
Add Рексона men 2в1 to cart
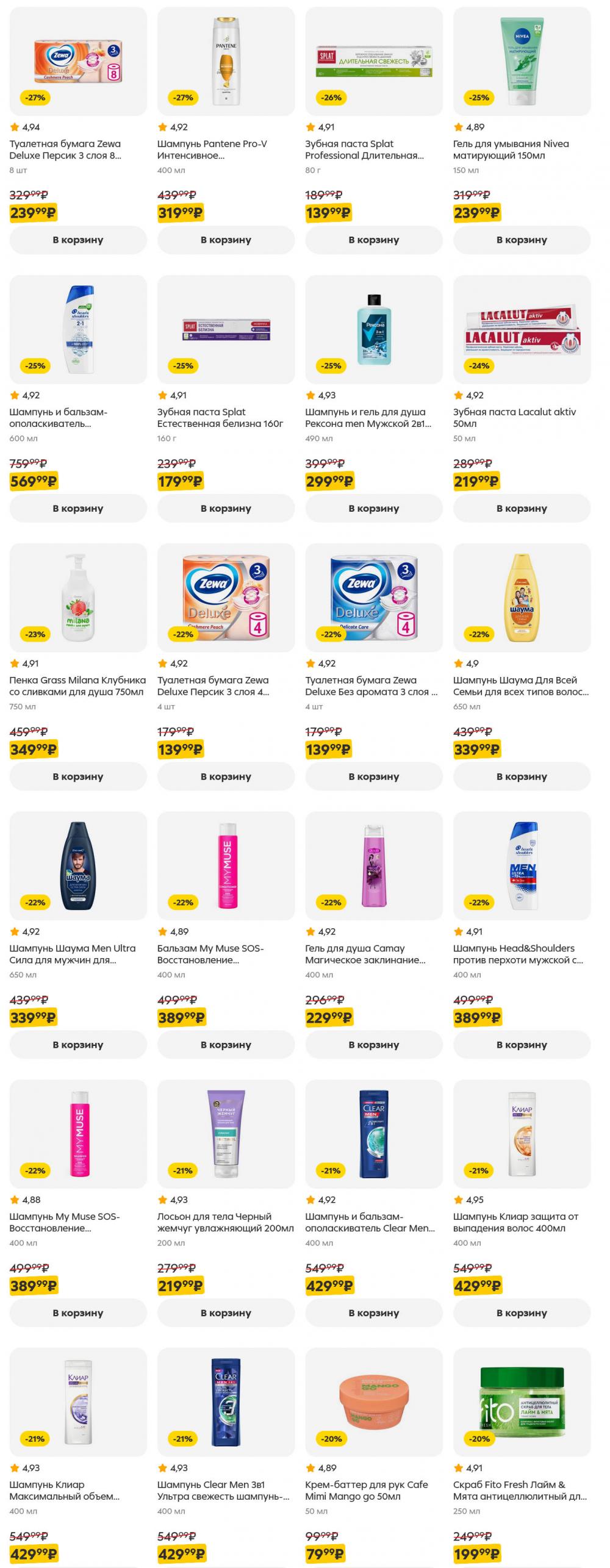(x=374, y=508)
